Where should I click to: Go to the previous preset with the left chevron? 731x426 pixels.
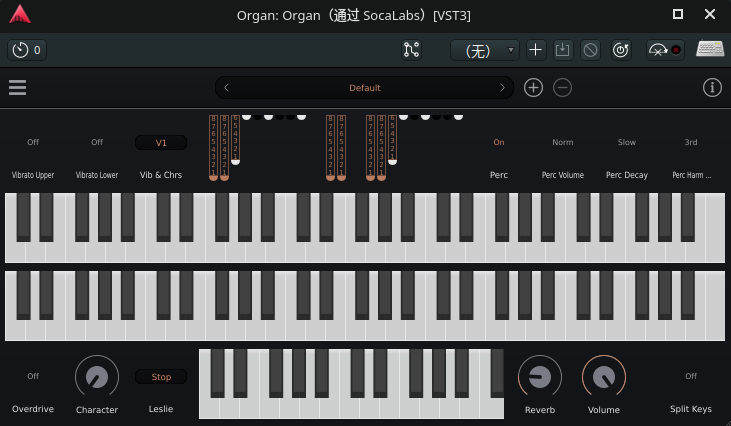(227, 88)
